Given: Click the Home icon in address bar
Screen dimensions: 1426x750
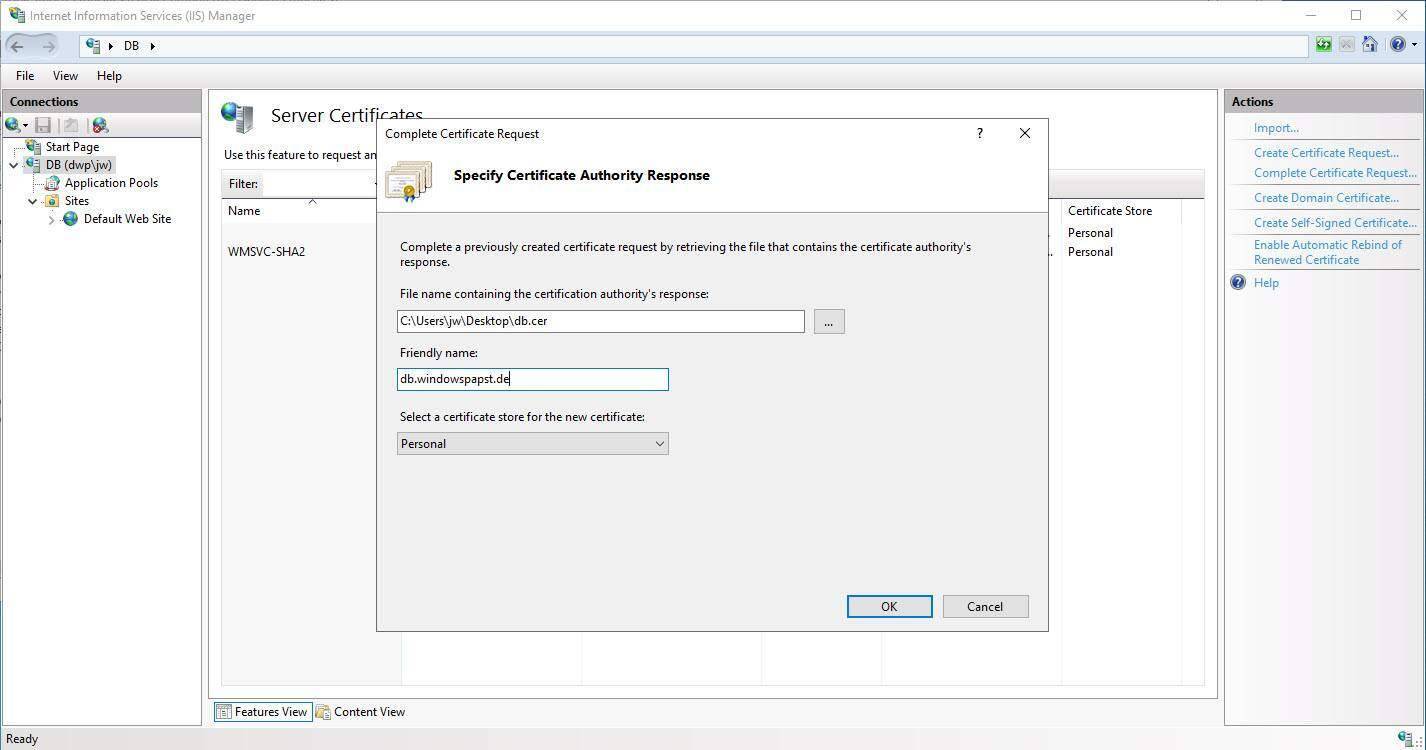Looking at the screenshot, I should pos(1370,45).
